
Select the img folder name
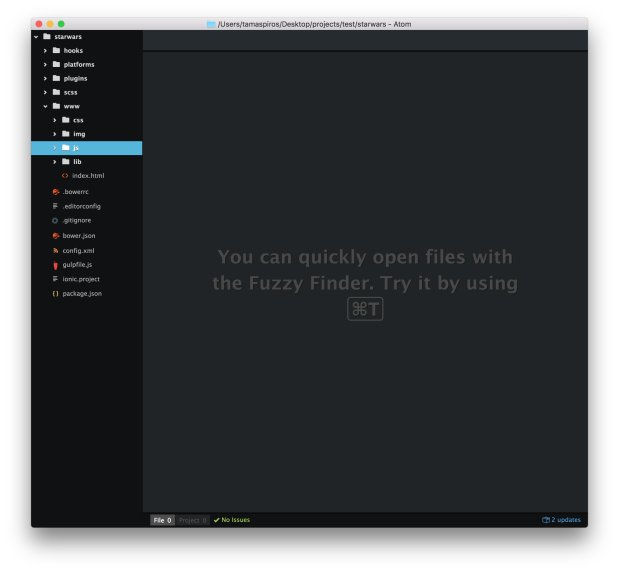[79, 134]
